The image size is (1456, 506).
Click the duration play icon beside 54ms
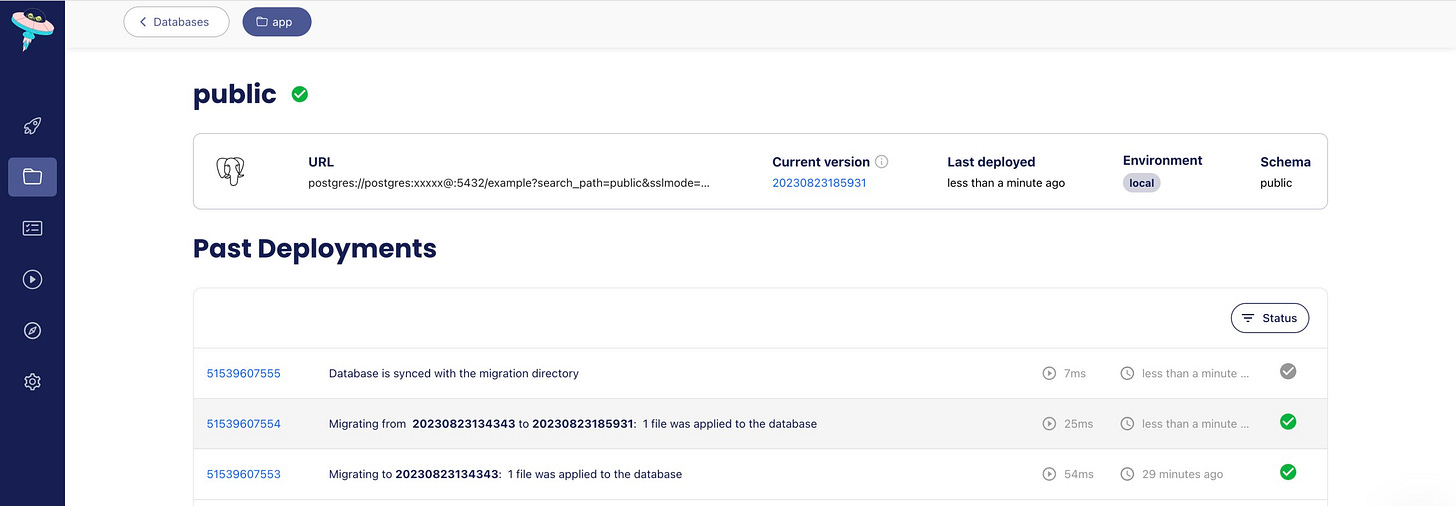click(x=1049, y=474)
